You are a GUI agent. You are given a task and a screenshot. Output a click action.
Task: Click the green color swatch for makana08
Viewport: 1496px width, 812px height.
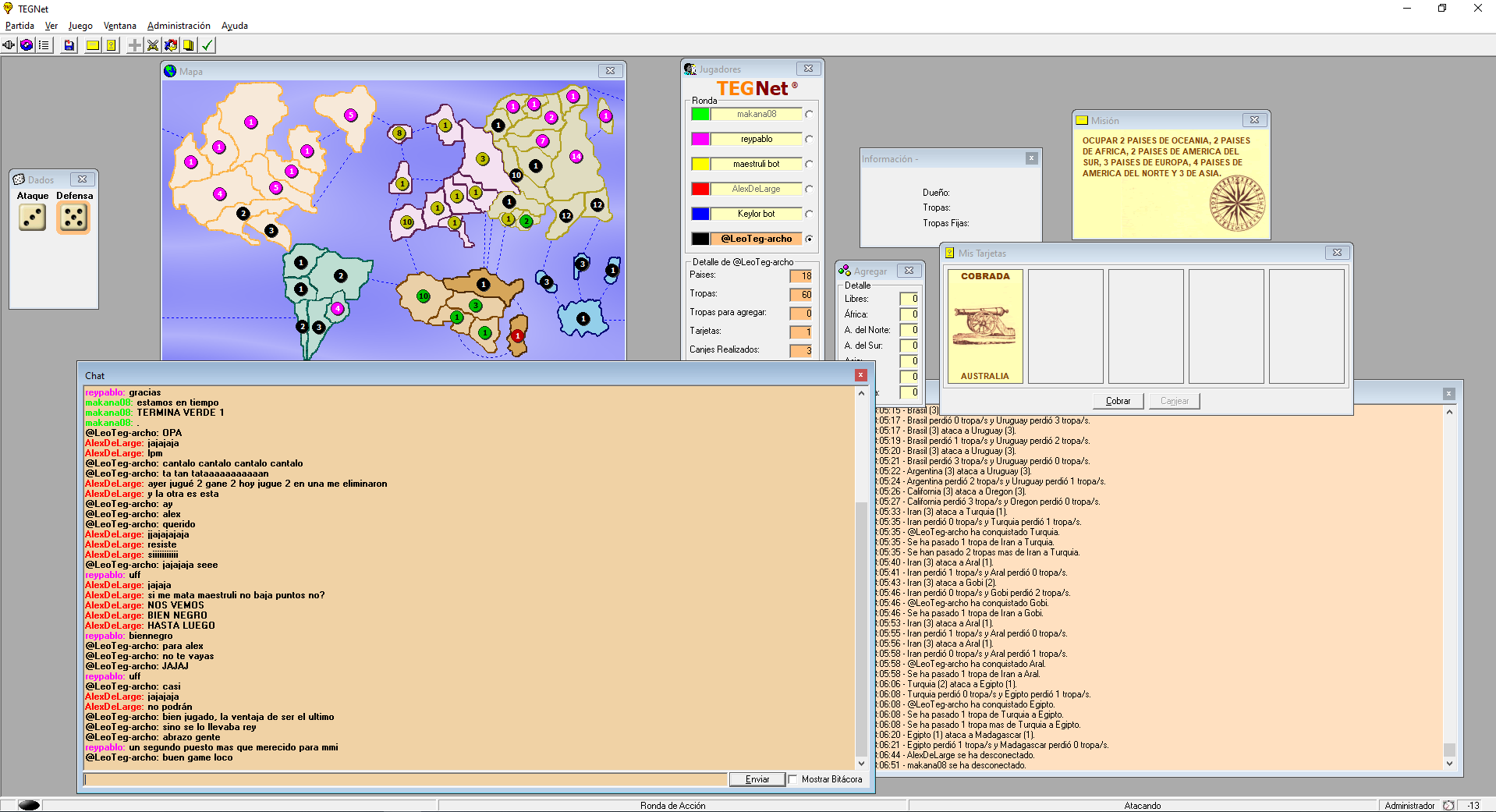coord(700,115)
